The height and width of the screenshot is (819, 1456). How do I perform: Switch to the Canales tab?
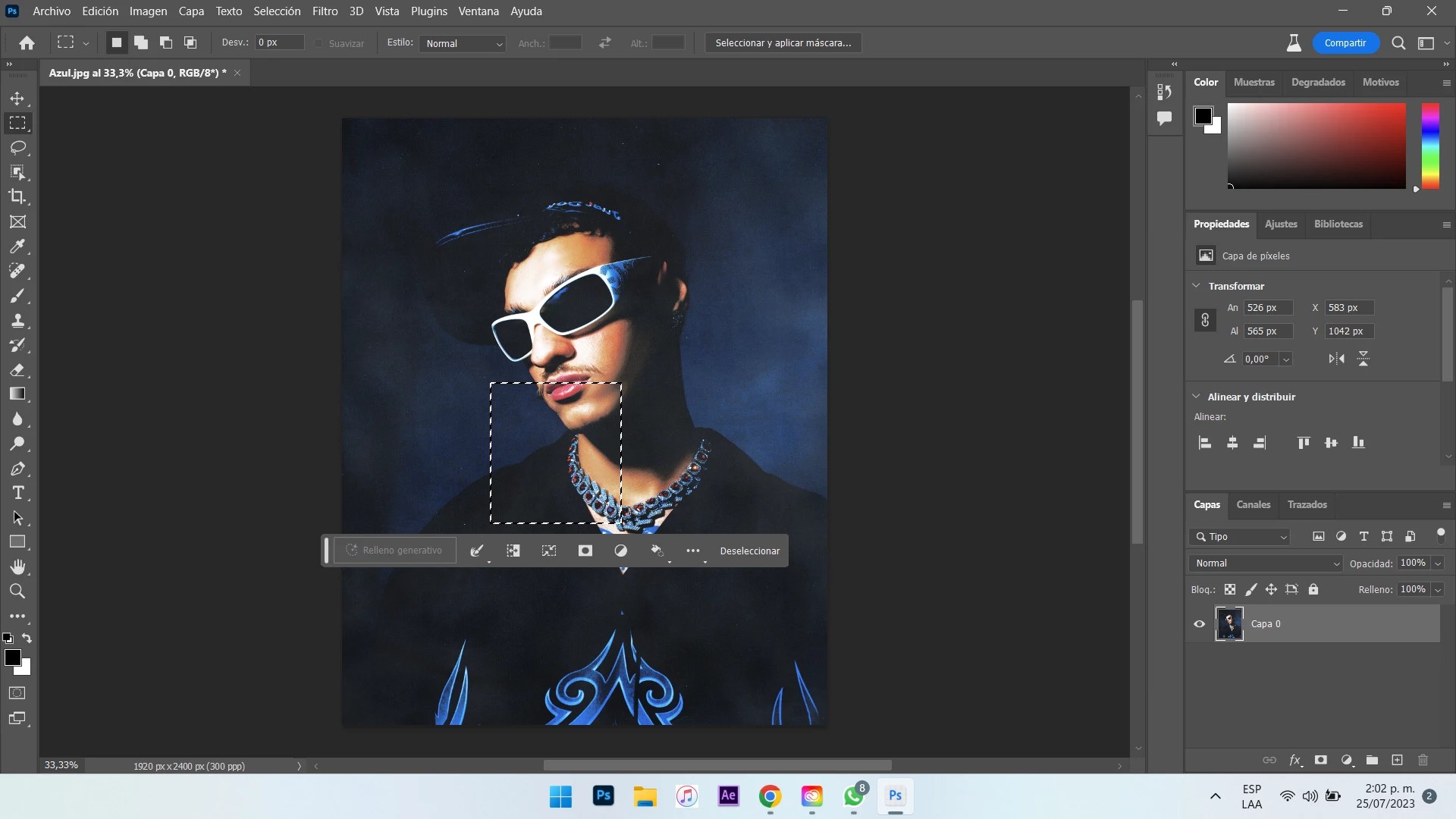(x=1253, y=504)
